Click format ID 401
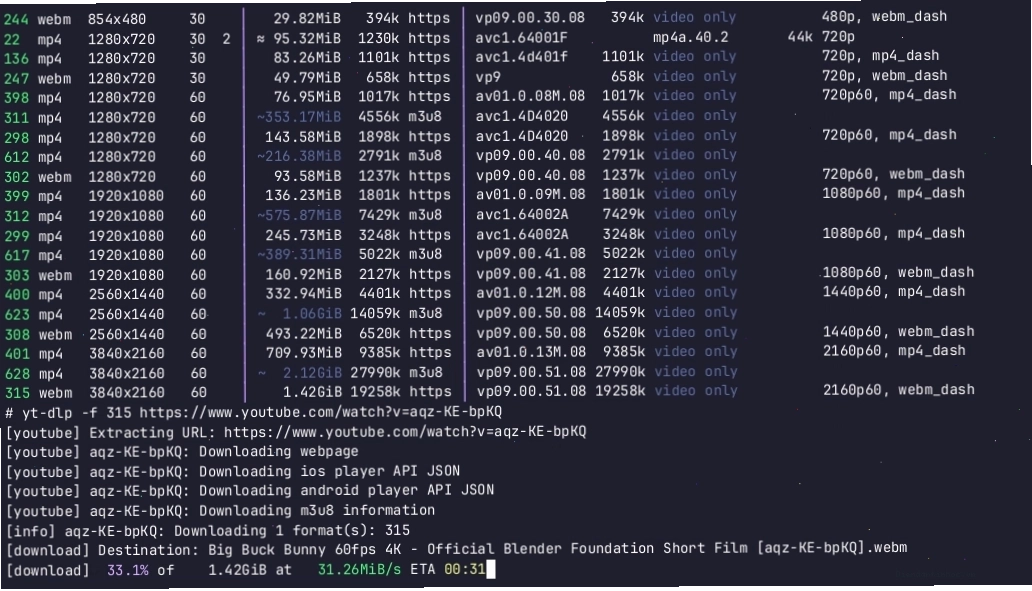Viewport: 1032px width, 591px height. pyautogui.click(x=16, y=353)
